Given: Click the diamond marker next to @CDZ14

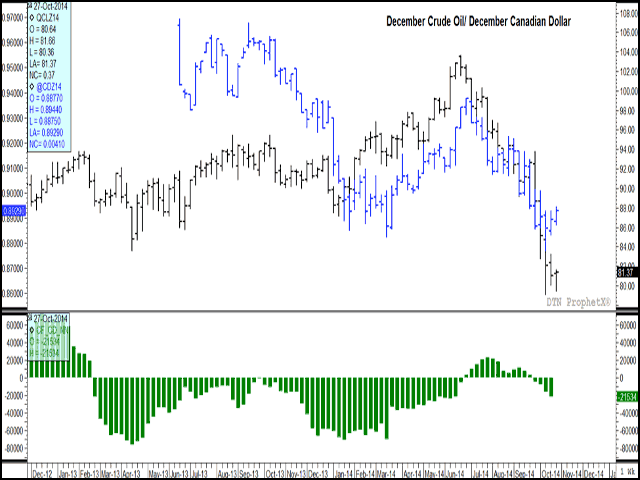Looking at the screenshot, I should 31,87.
